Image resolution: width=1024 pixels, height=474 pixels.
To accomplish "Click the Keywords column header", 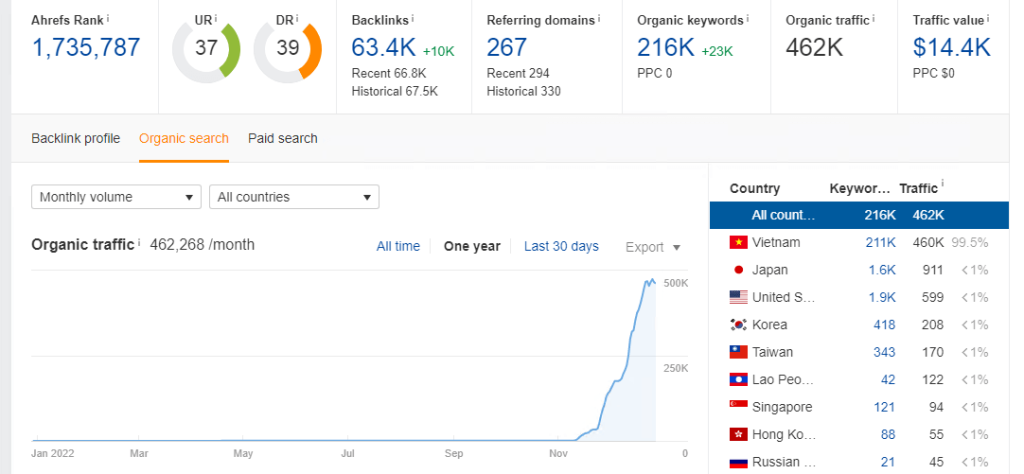I will point(859,188).
